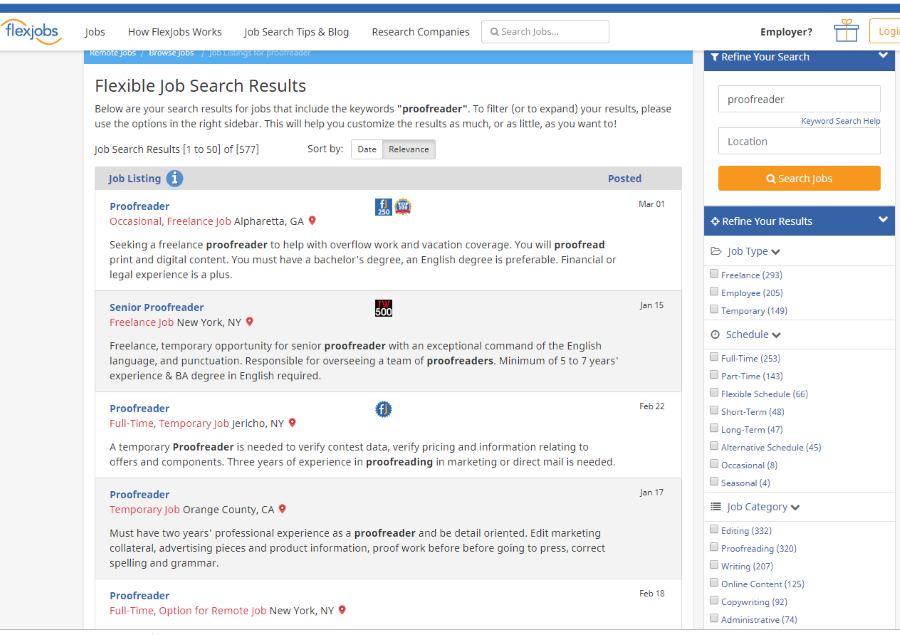Click the Fortune 500 badge on Senior Proofreader
The image size is (900, 635).
(x=383, y=308)
